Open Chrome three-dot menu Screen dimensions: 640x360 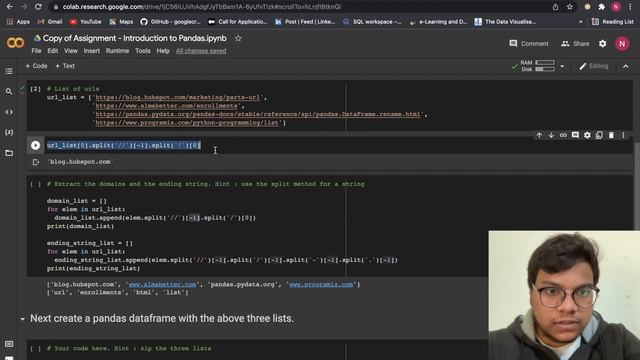(x=630, y=7)
